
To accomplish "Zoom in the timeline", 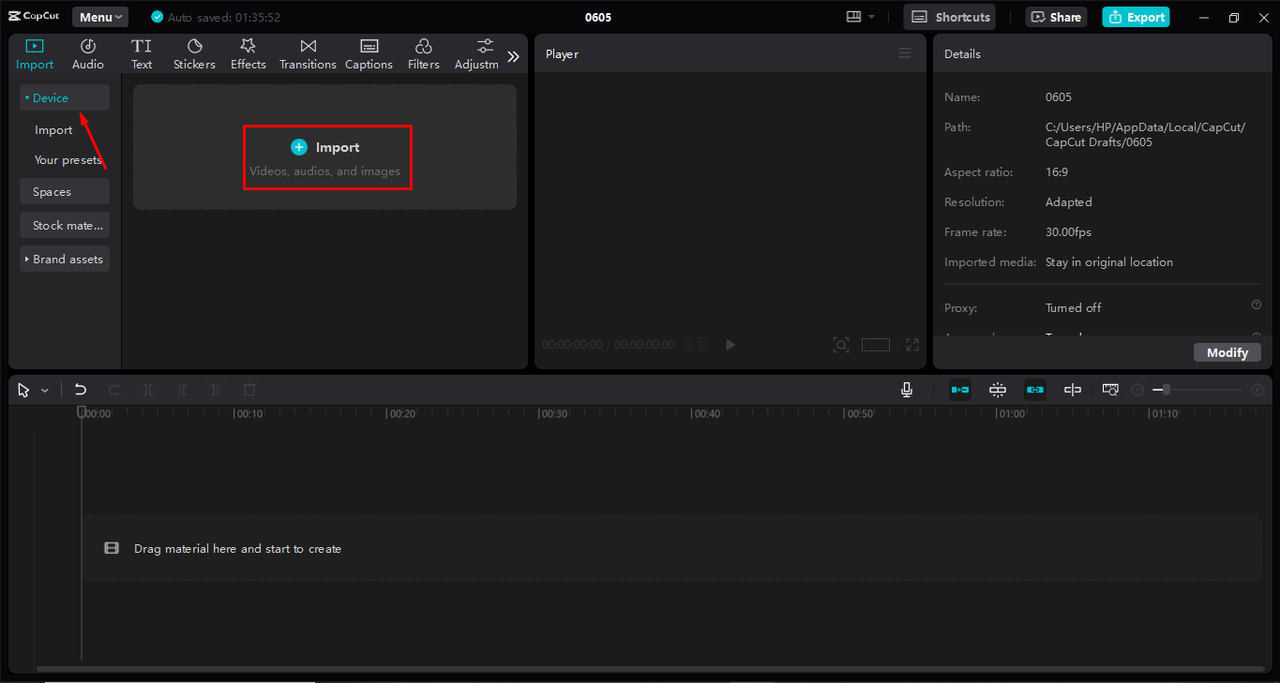I will click(1258, 390).
